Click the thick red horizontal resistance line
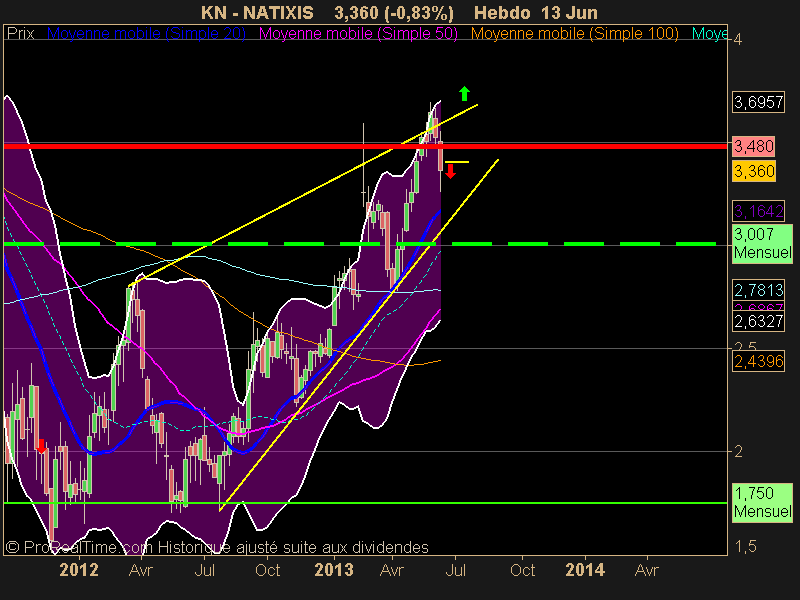Image resolution: width=800 pixels, height=600 pixels. click(365, 146)
